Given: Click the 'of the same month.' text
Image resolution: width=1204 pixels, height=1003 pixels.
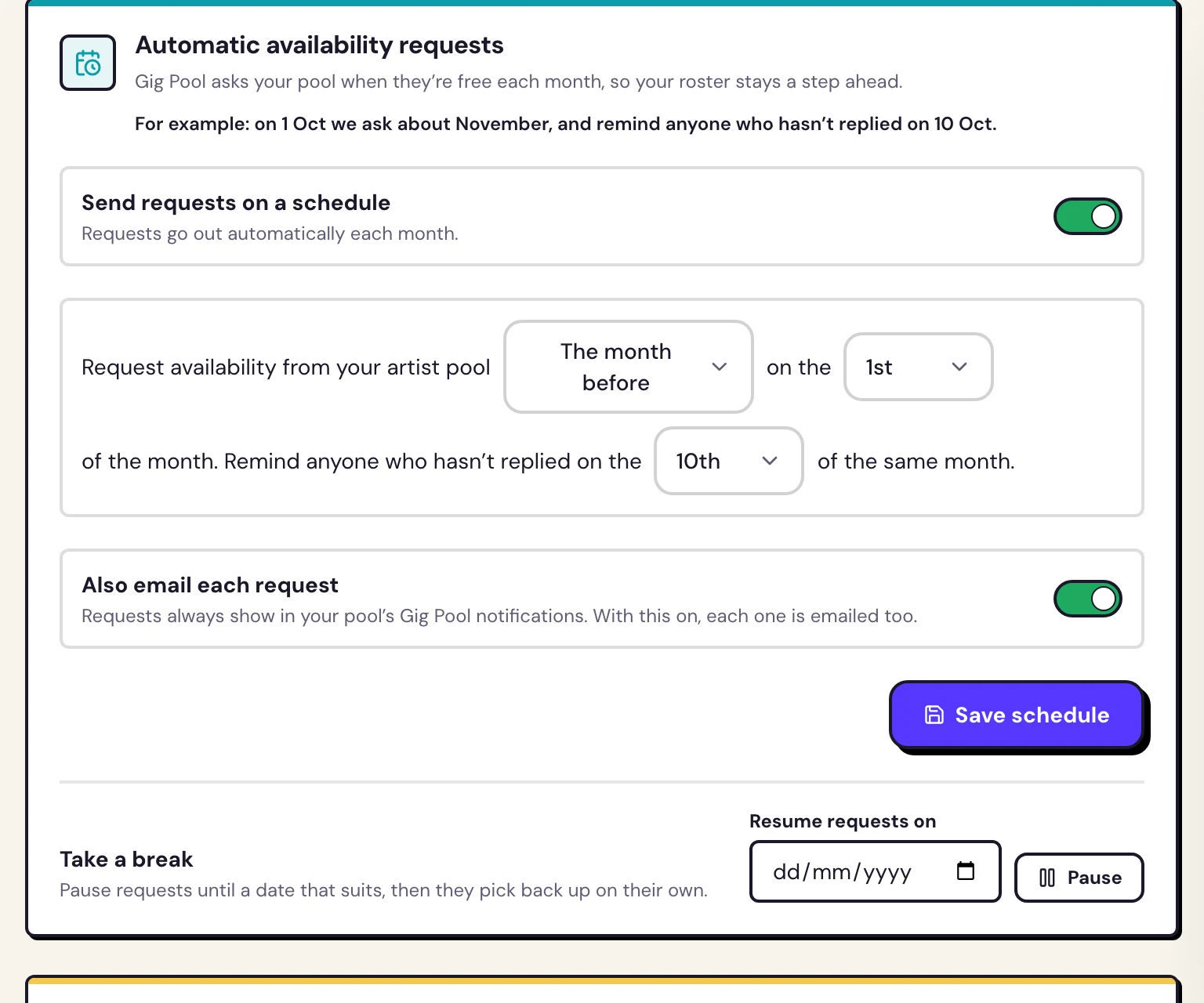Looking at the screenshot, I should [x=916, y=462].
